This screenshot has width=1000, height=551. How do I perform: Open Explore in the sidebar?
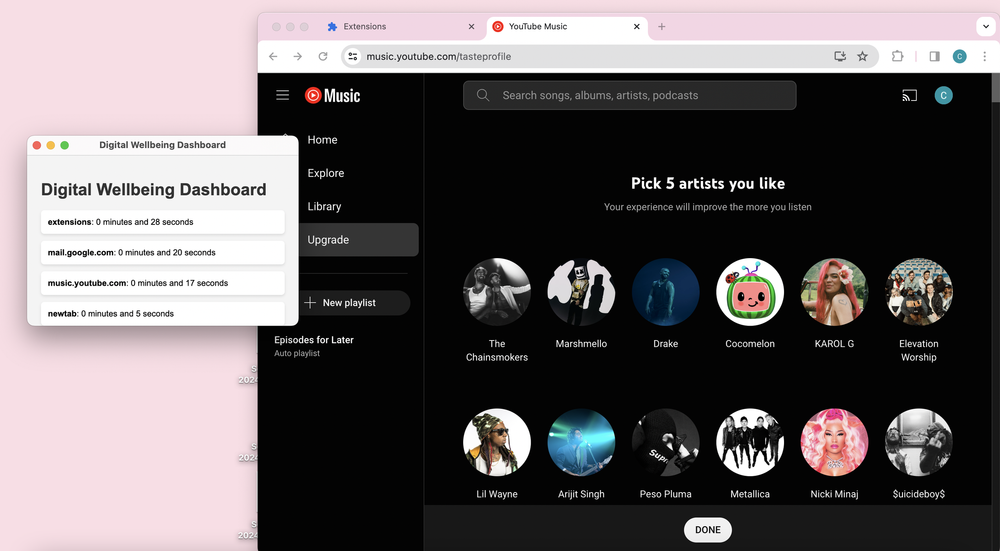click(x=325, y=173)
